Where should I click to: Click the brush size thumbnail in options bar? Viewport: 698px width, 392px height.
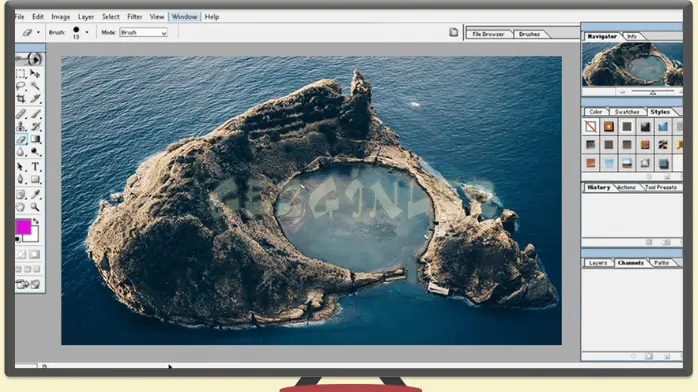[76, 32]
